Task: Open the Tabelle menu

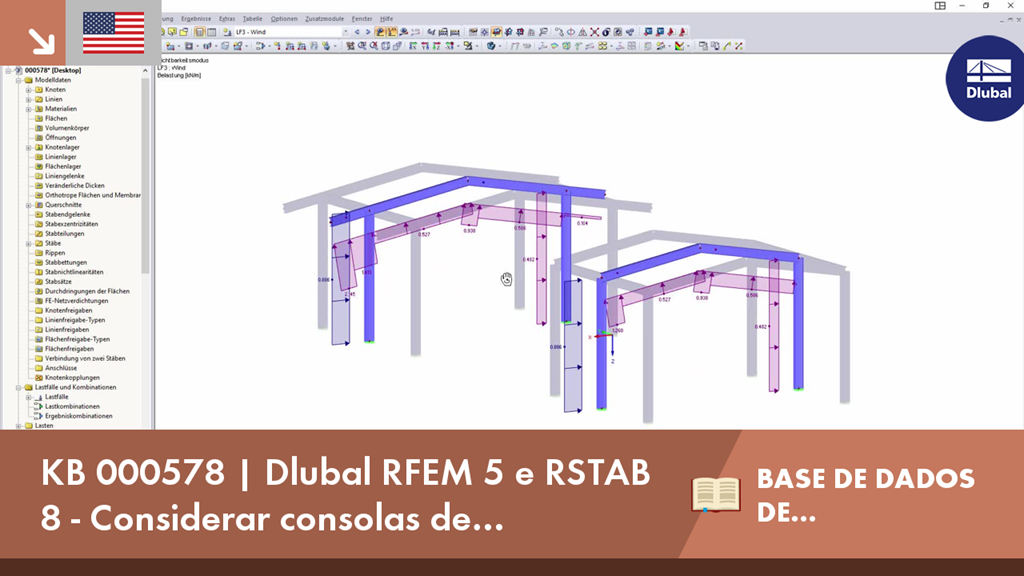Action: coord(252,19)
